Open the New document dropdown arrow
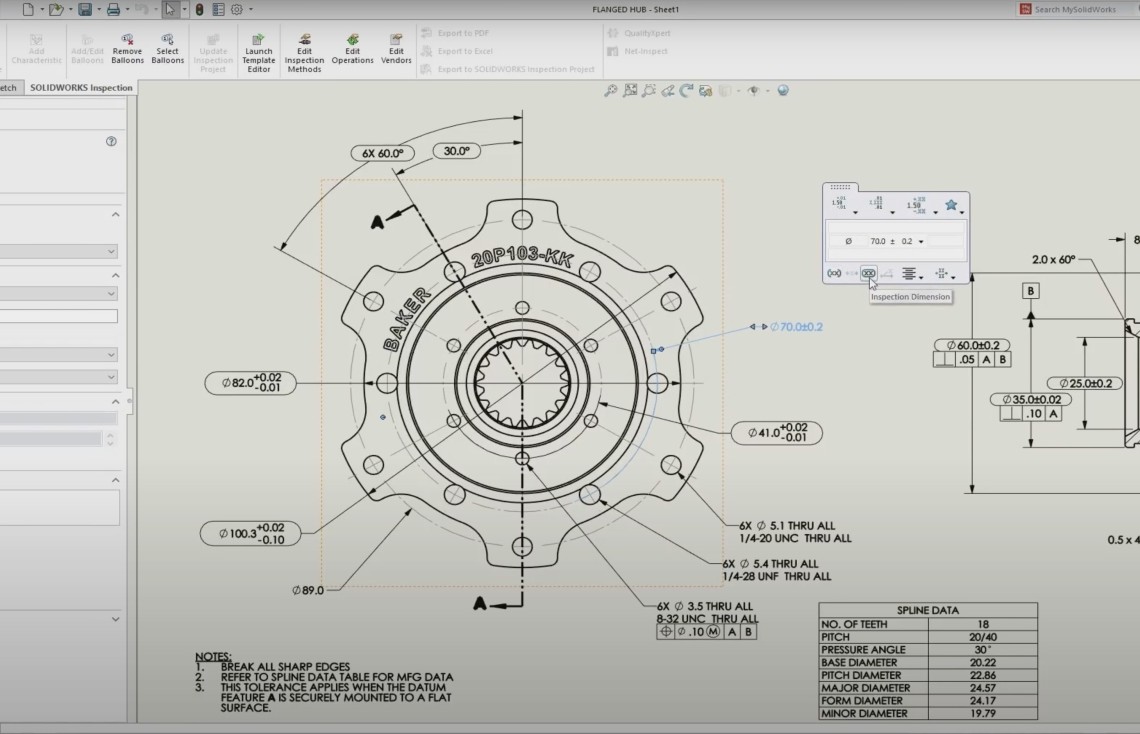Image resolution: width=1140 pixels, height=734 pixels. point(41,9)
